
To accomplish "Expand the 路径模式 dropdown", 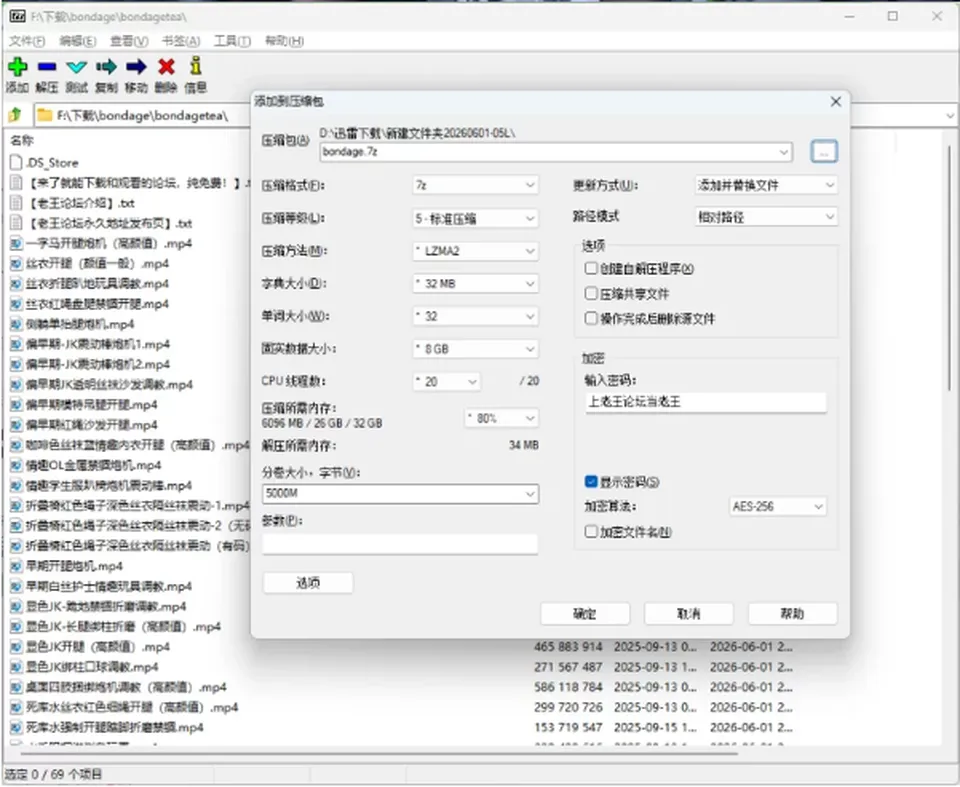I will pyautogui.click(x=767, y=217).
